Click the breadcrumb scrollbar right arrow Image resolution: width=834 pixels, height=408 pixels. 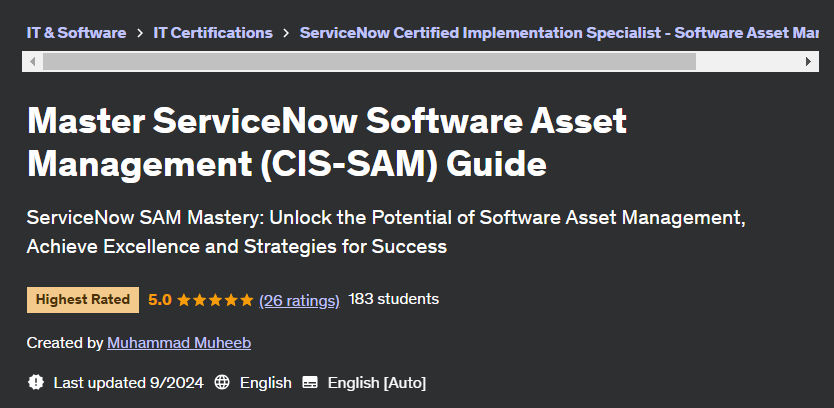tap(808, 62)
